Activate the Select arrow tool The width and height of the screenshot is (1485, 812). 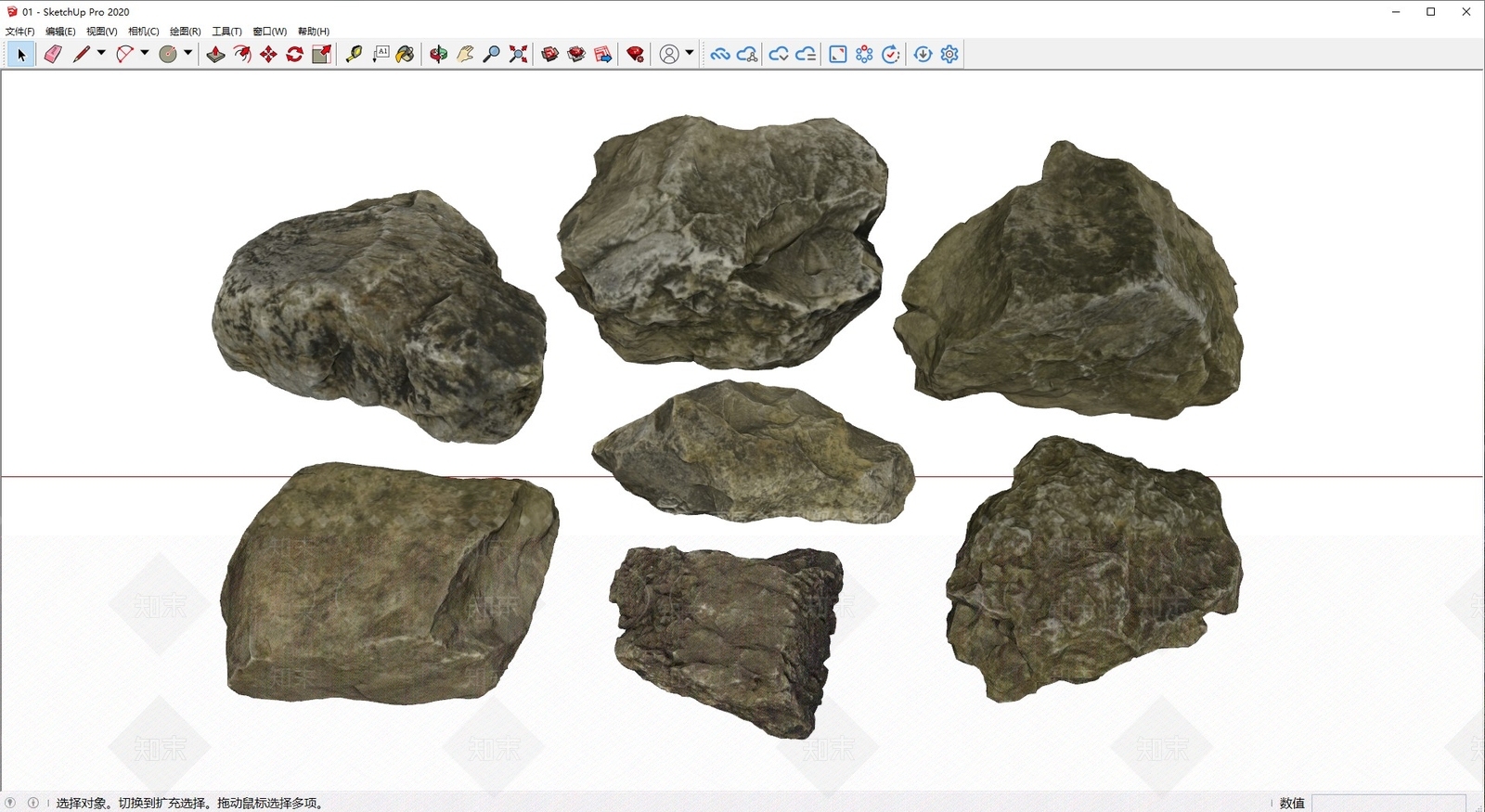[x=21, y=55]
